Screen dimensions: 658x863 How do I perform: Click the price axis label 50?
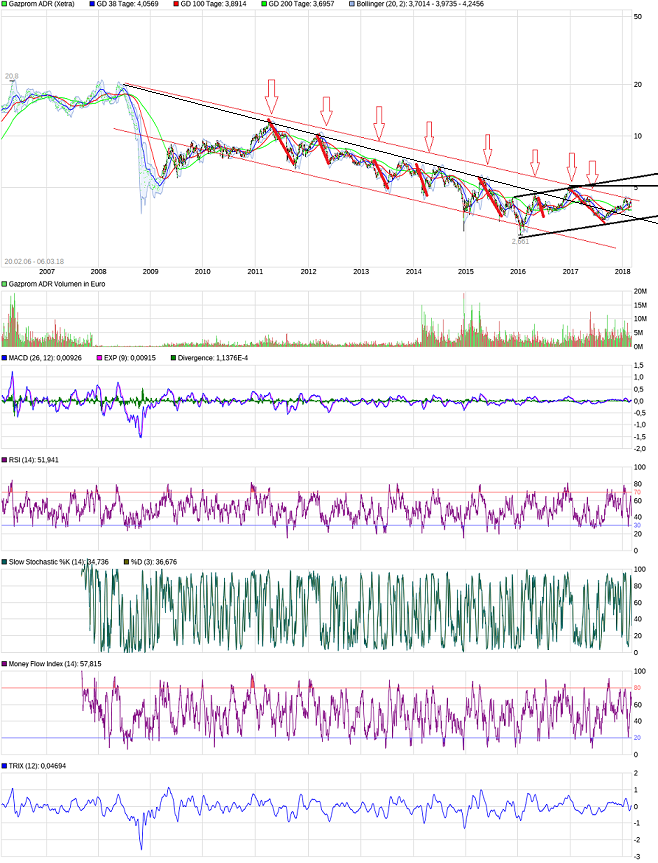638,17
